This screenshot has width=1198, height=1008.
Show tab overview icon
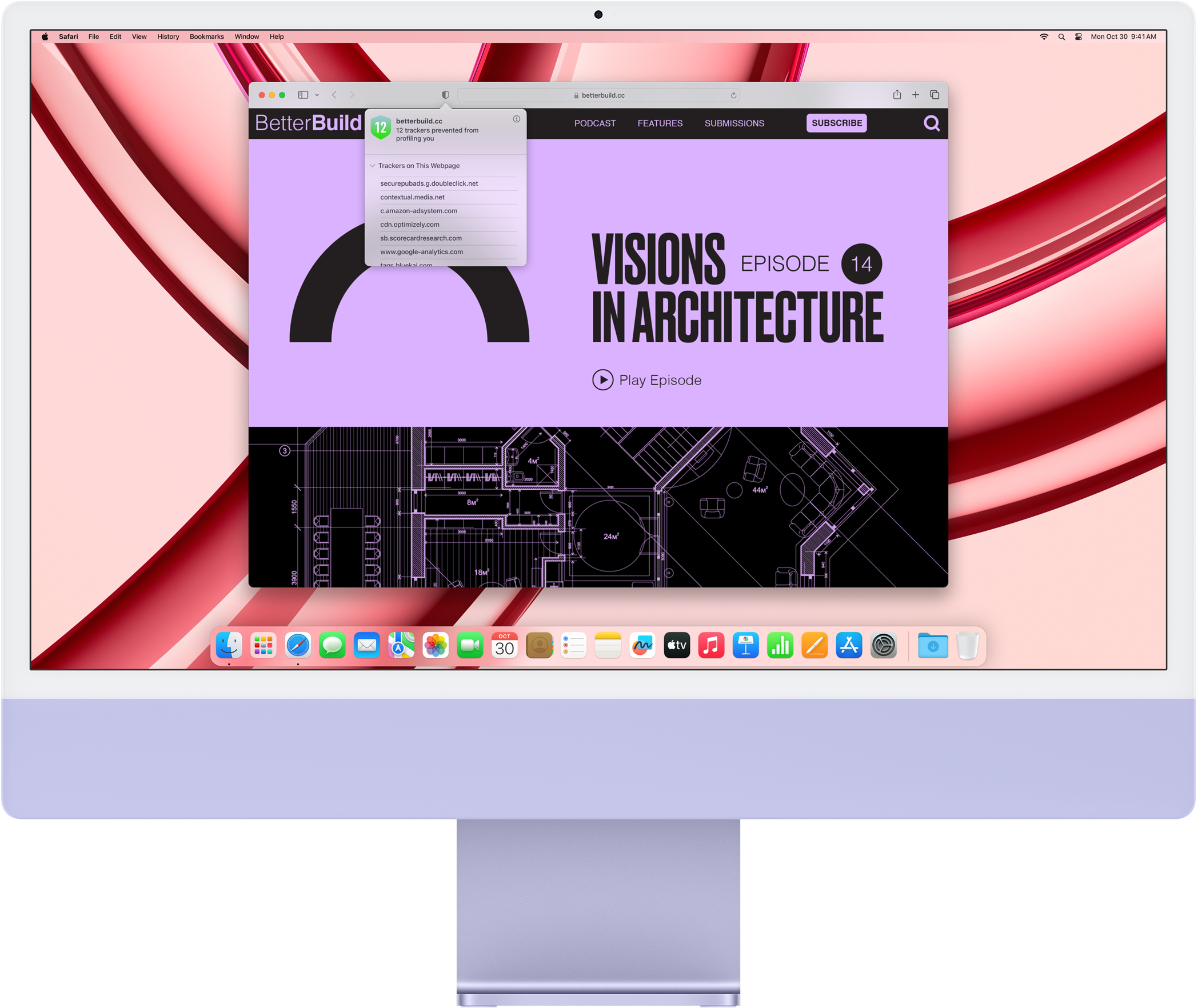pos(935,95)
